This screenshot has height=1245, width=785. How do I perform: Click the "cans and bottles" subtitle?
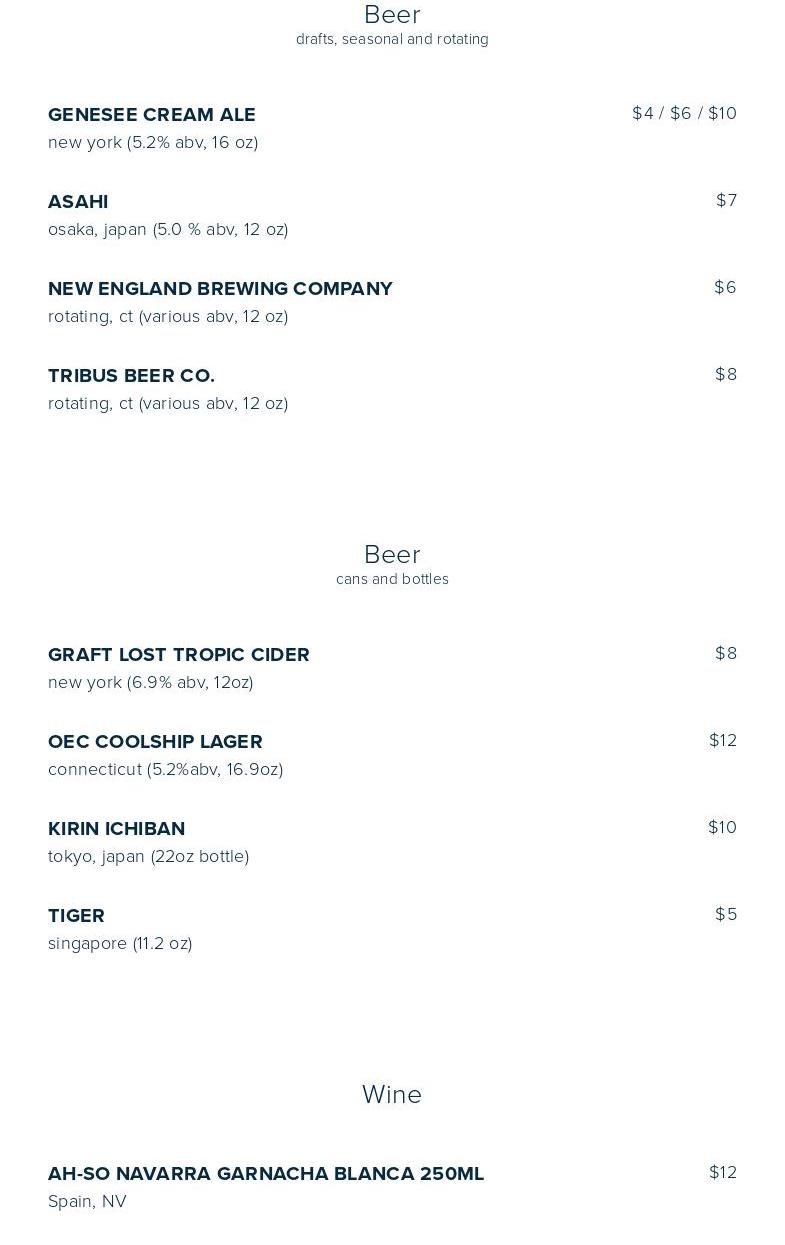click(392, 580)
